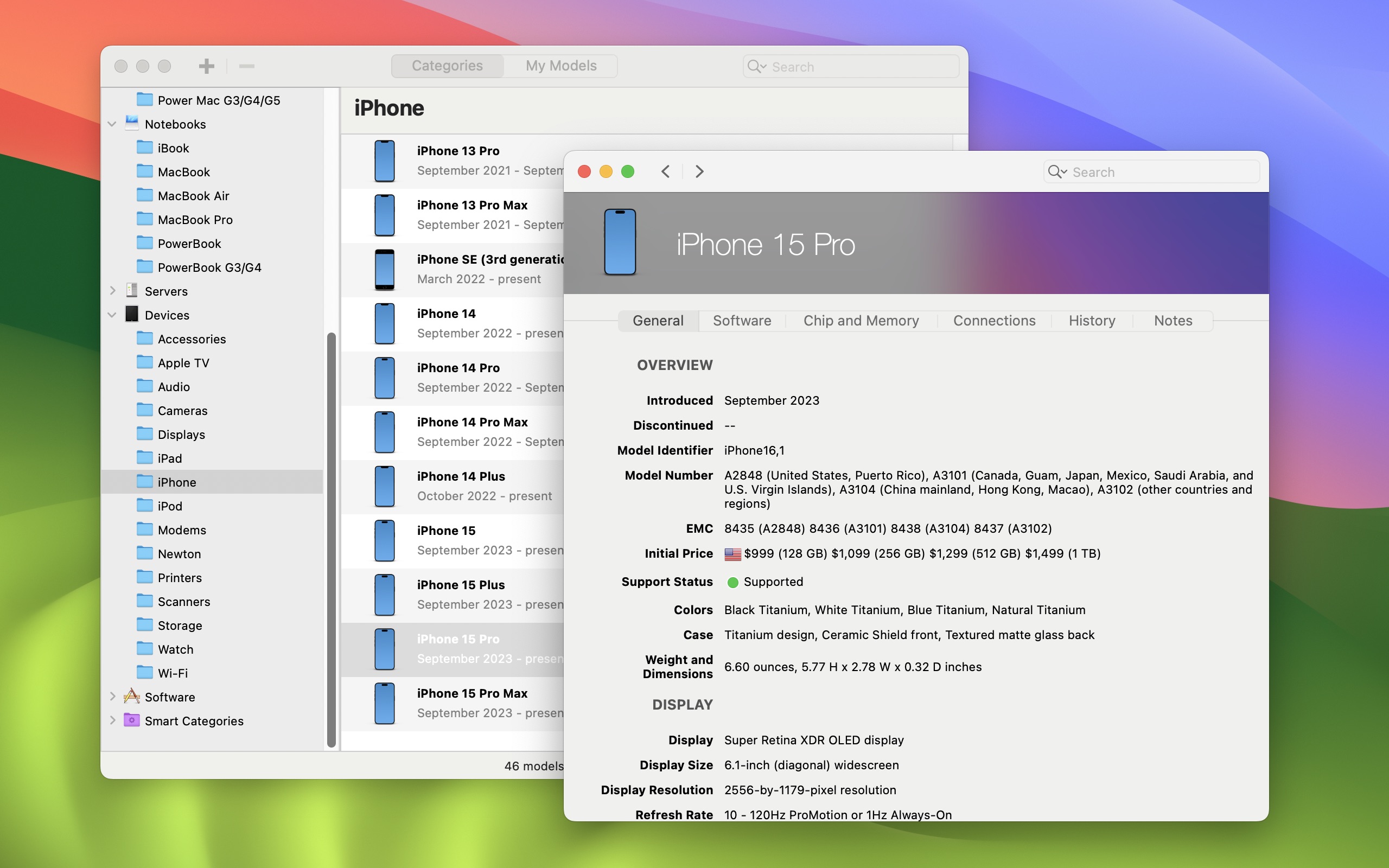Select My Models view toggle
This screenshot has height=868, width=1389.
point(561,65)
